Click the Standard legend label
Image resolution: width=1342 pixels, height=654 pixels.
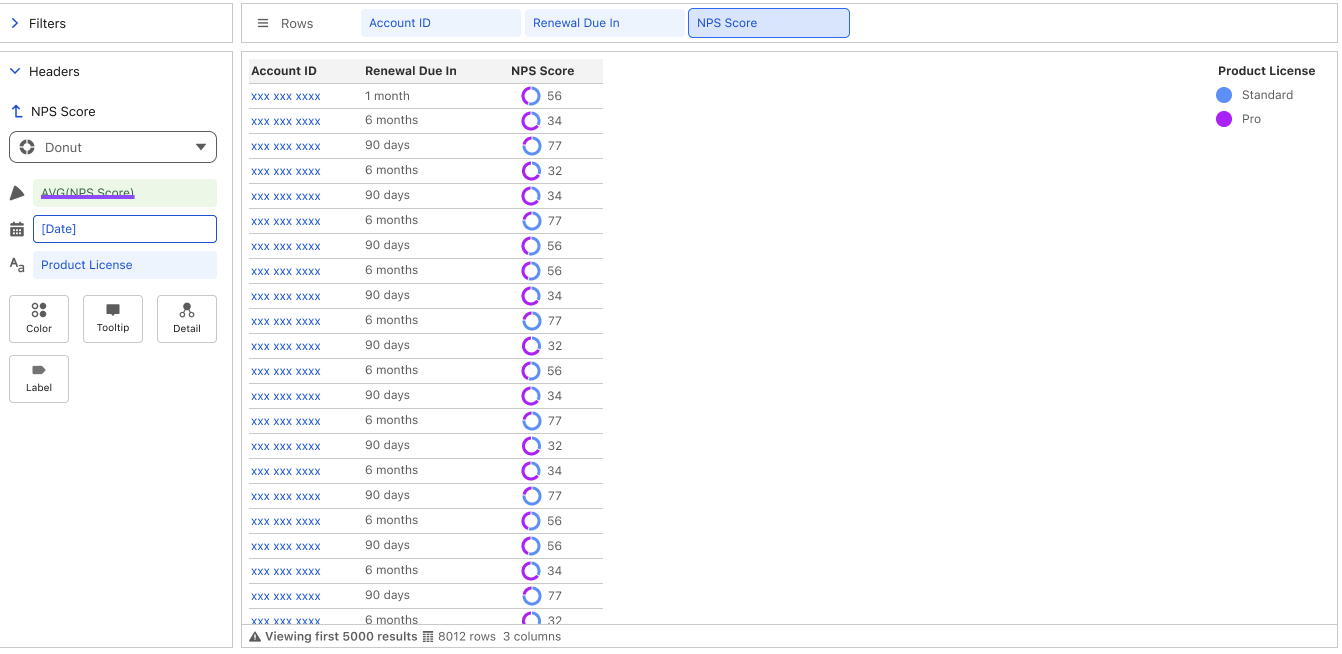click(x=1267, y=95)
